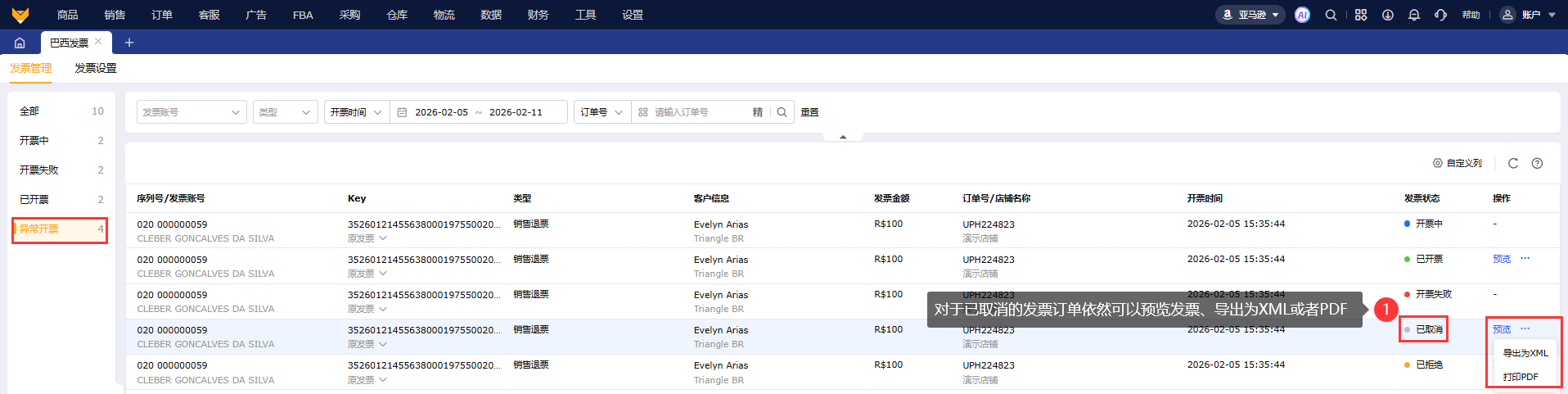The image size is (1568, 394).
Task: Switch to the 发票设置 tab
Action: 96,68
